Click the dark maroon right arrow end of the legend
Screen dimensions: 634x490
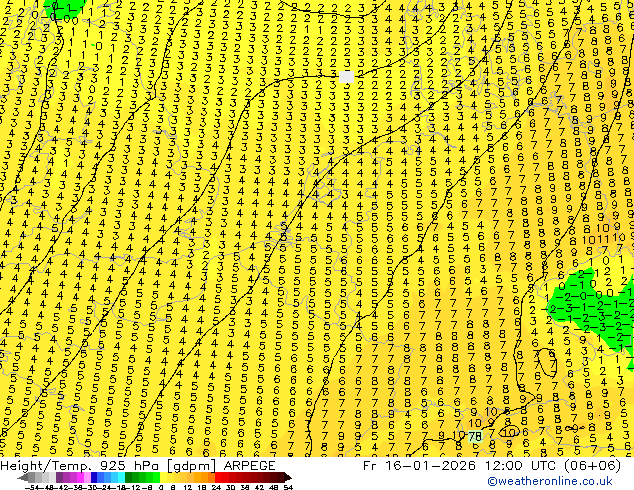click(287, 477)
